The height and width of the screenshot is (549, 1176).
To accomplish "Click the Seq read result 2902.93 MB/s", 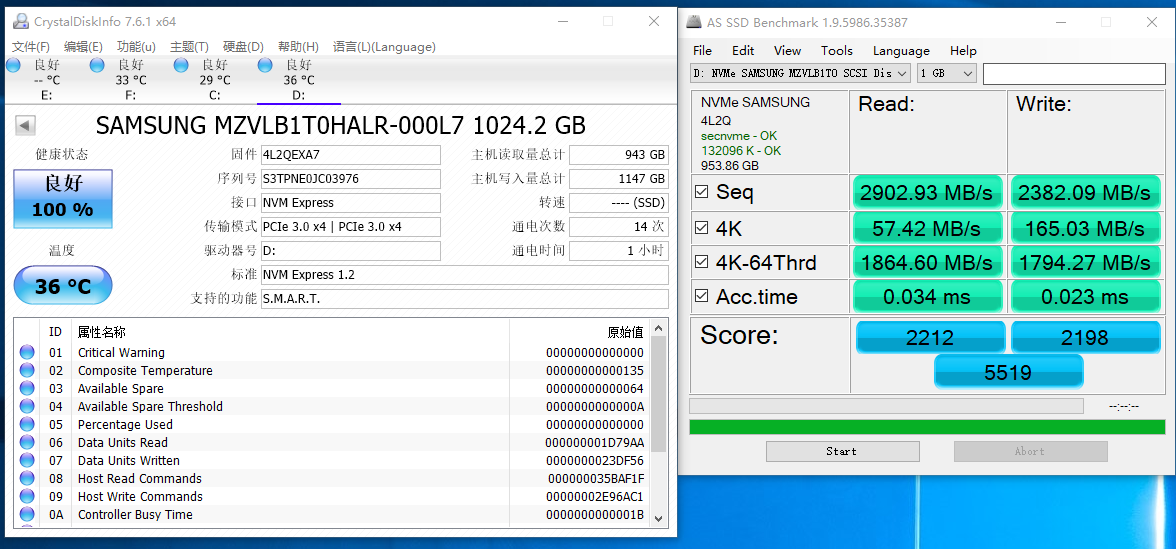I will coord(927,193).
